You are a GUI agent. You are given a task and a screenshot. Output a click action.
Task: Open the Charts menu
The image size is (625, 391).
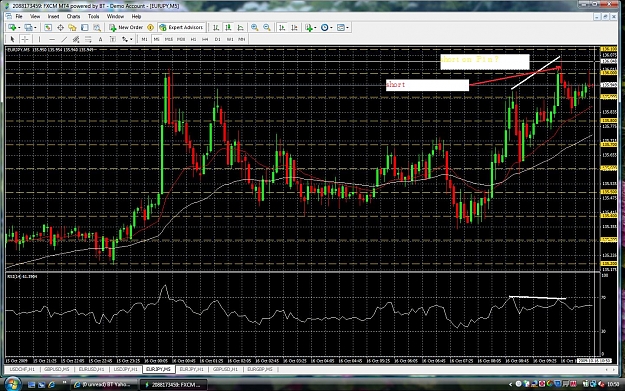pyautogui.click(x=73, y=16)
